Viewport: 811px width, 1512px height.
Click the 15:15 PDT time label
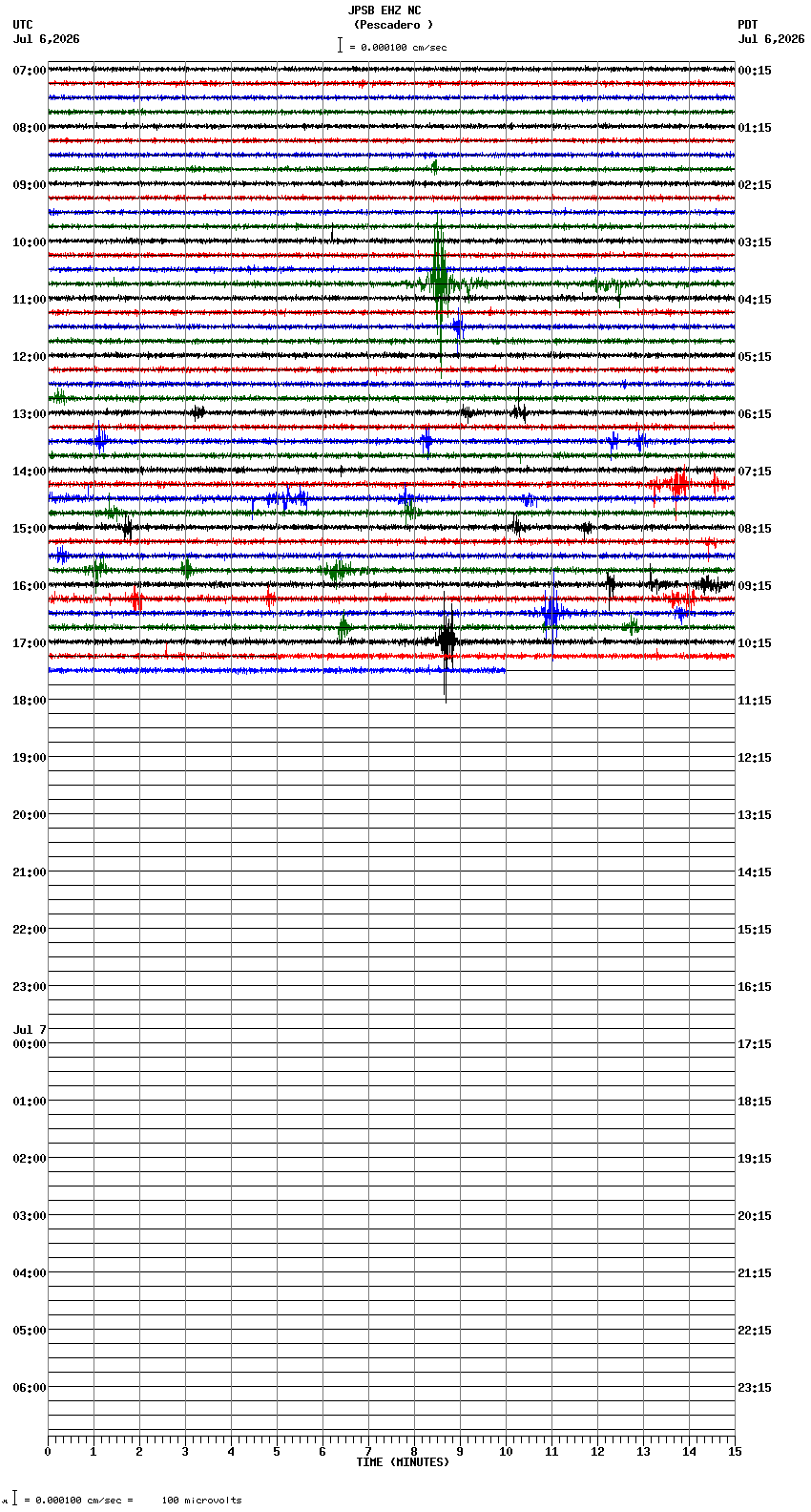[755, 930]
